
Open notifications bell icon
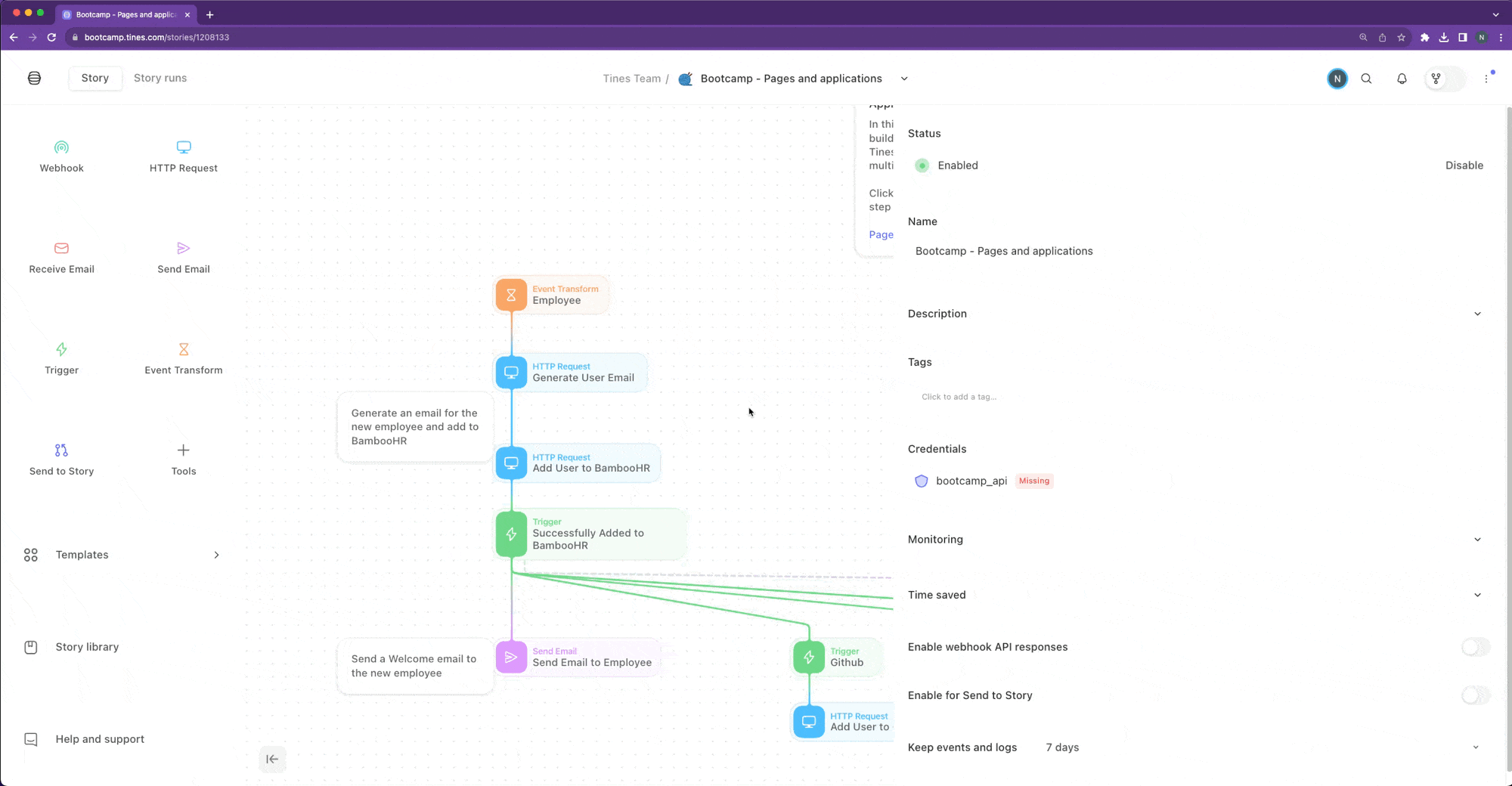coord(1402,79)
